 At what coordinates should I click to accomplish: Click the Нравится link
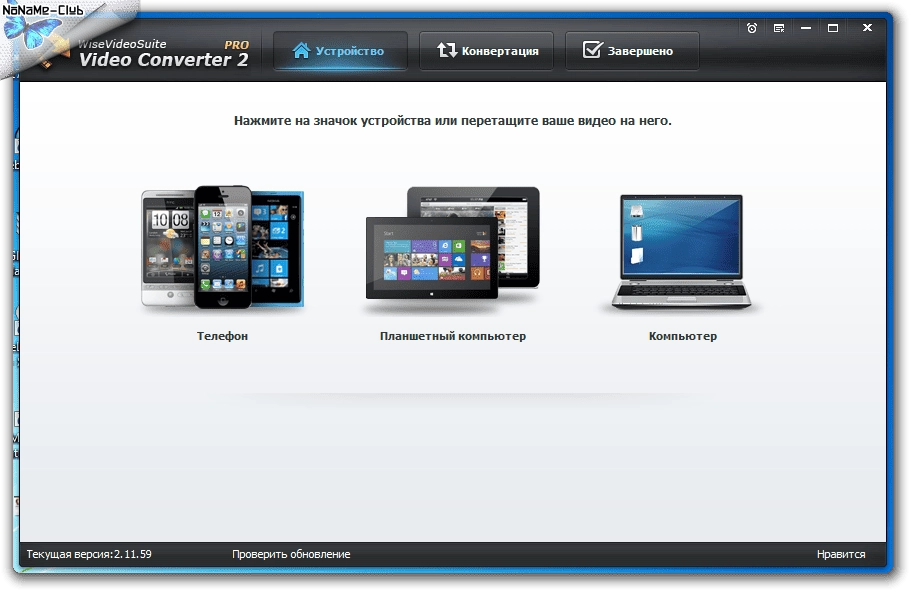pos(841,554)
